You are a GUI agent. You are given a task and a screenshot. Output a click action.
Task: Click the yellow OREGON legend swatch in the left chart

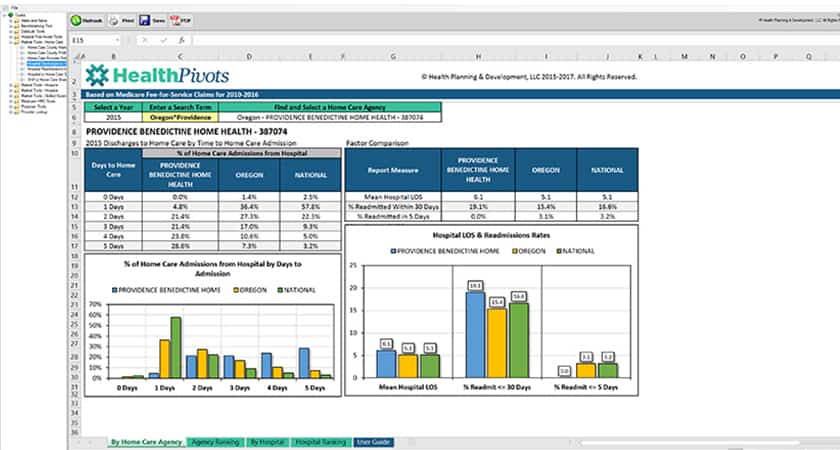click(236, 290)
